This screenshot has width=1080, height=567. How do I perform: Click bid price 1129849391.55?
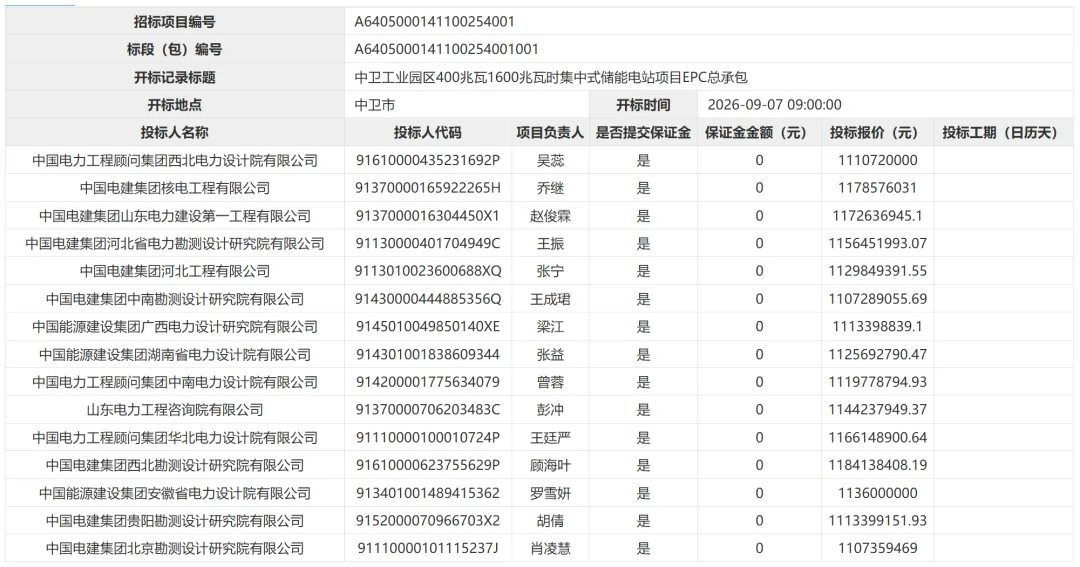[x=878, y=271]
